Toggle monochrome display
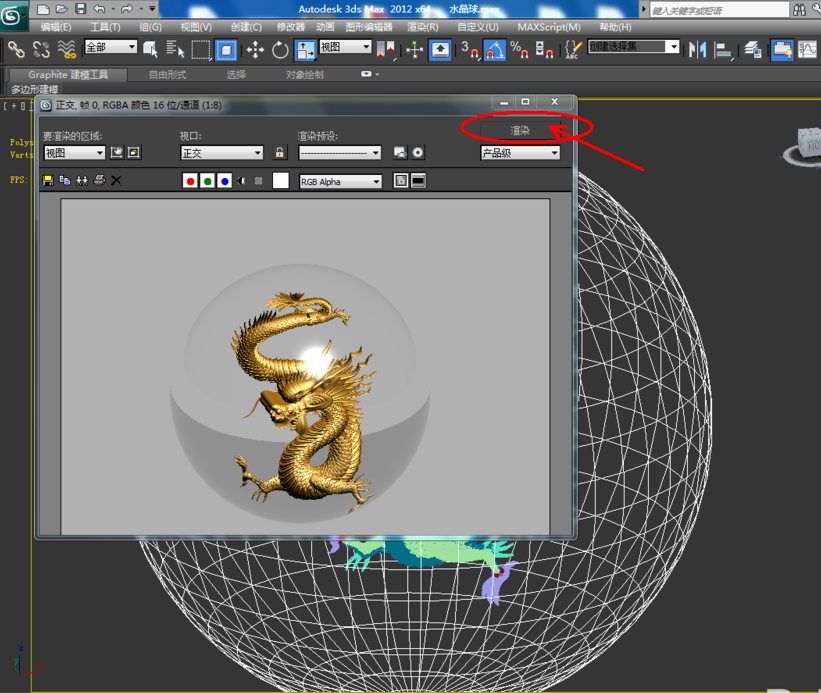821x693 pixels. coord(259,181)
